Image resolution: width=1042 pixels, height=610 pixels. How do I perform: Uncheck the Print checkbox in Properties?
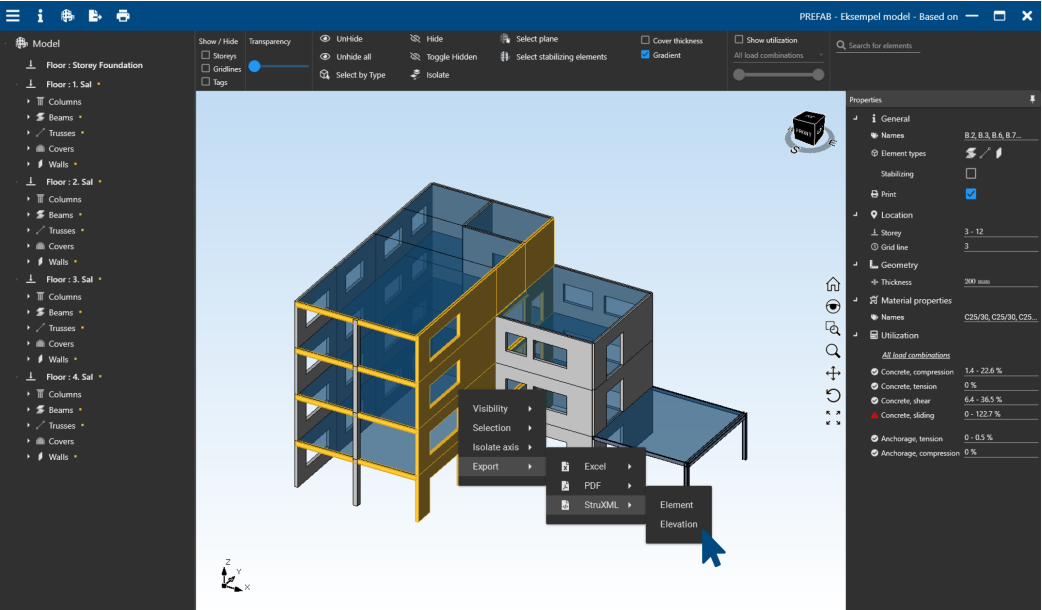coord(971,194)
